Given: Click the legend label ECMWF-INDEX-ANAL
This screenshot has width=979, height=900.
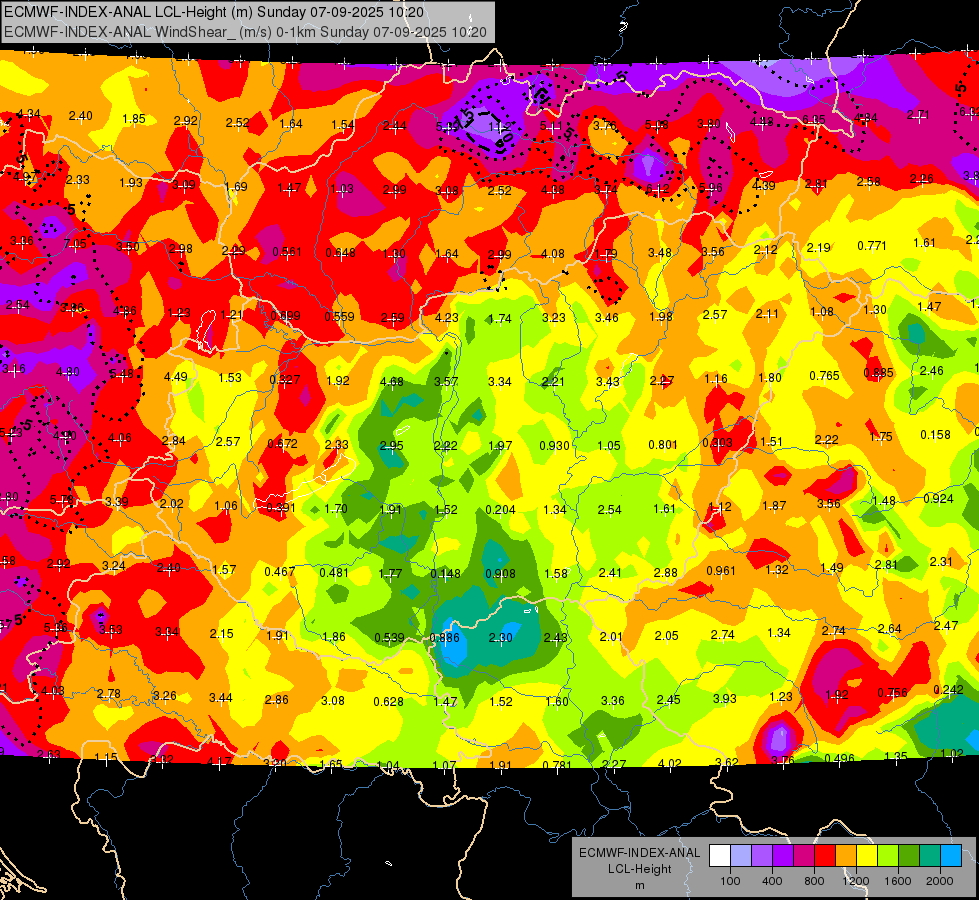Looking at the screenshot, I should point(639,853).
